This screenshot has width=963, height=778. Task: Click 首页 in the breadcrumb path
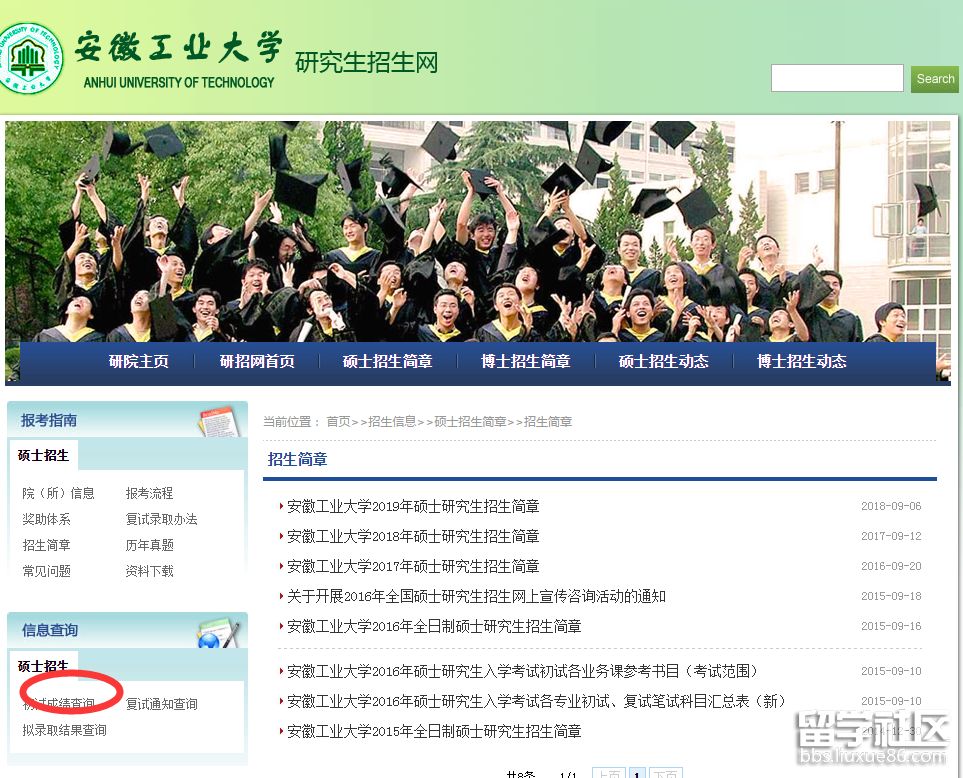[x=338, y=422]
